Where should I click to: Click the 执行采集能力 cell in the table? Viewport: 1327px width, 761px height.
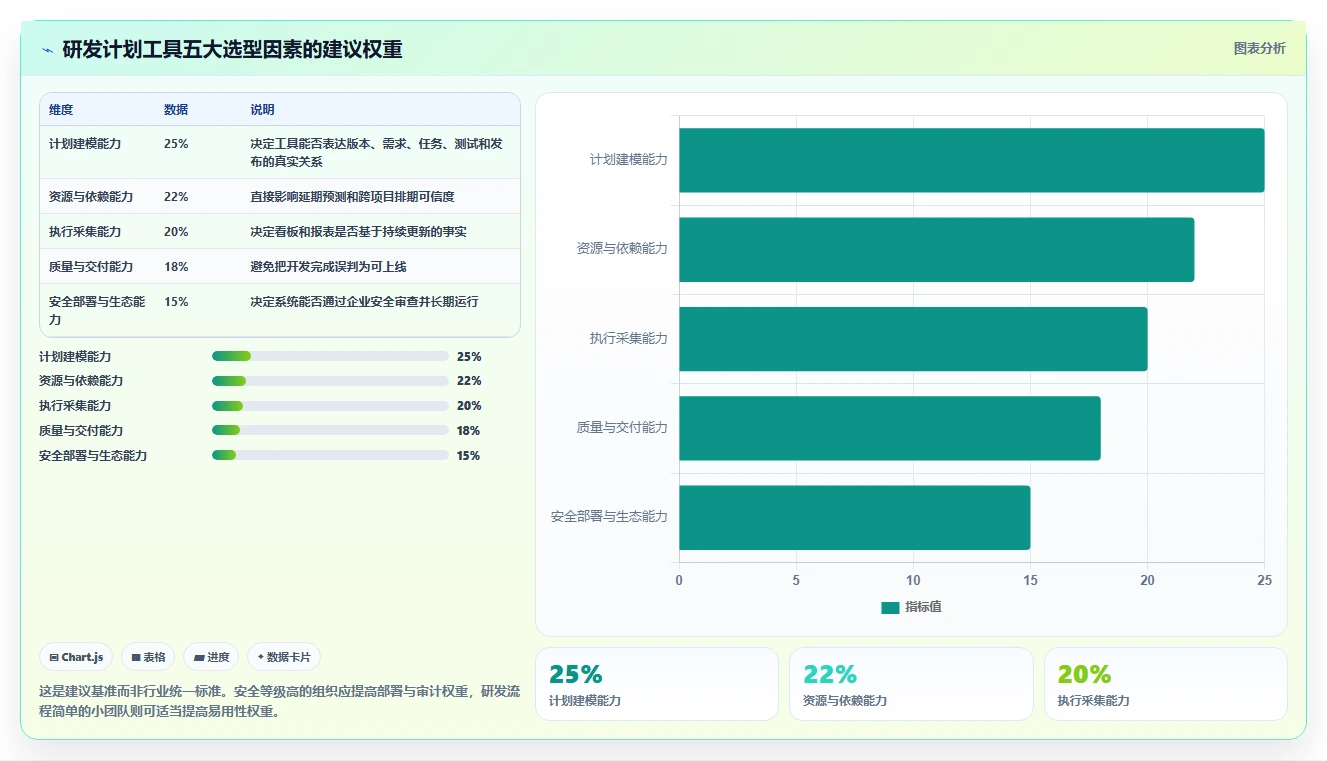pyautogui.click(x=85, y=232)
